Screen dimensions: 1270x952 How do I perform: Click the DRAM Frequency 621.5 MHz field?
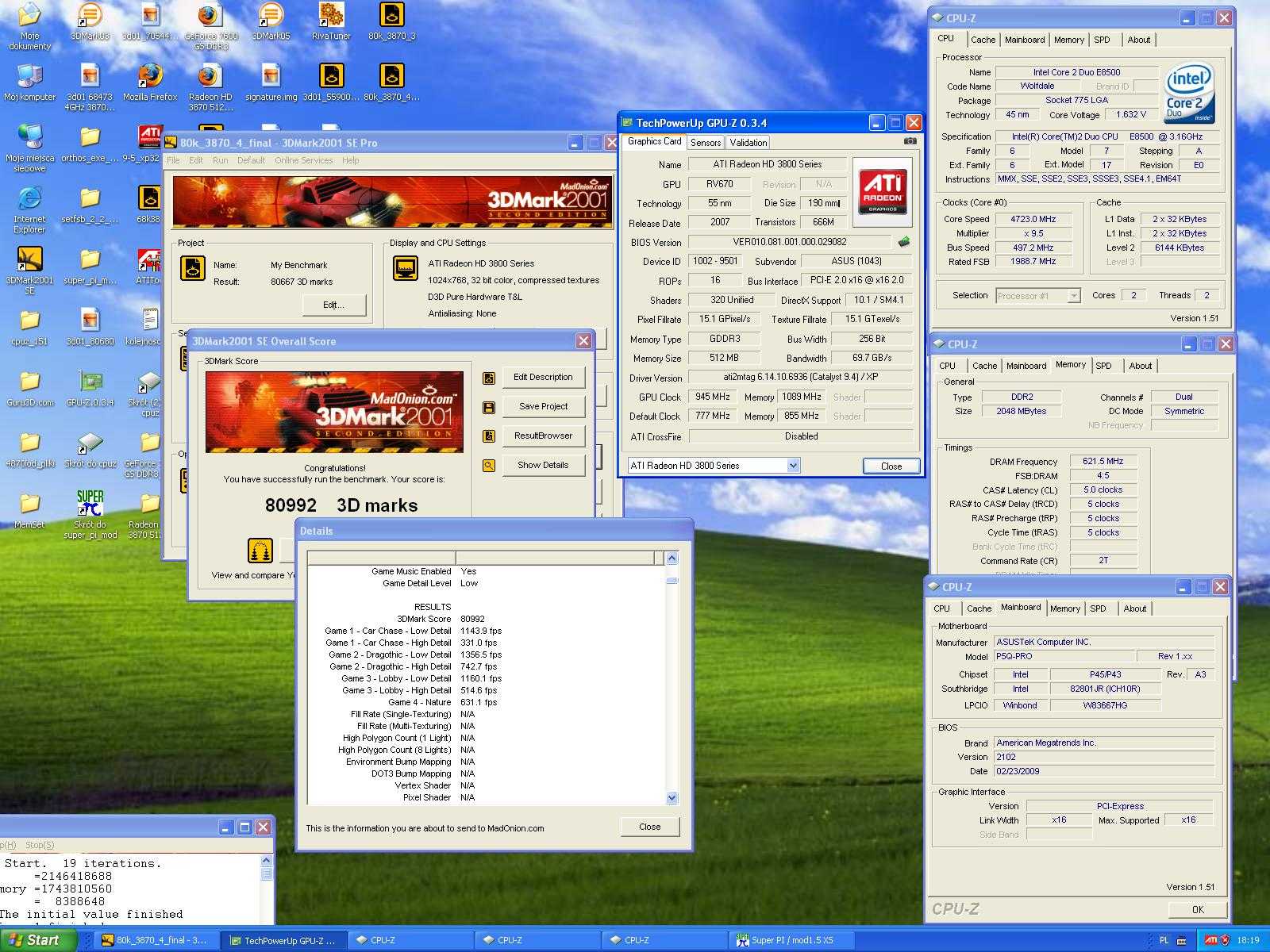pos(1103,462)
